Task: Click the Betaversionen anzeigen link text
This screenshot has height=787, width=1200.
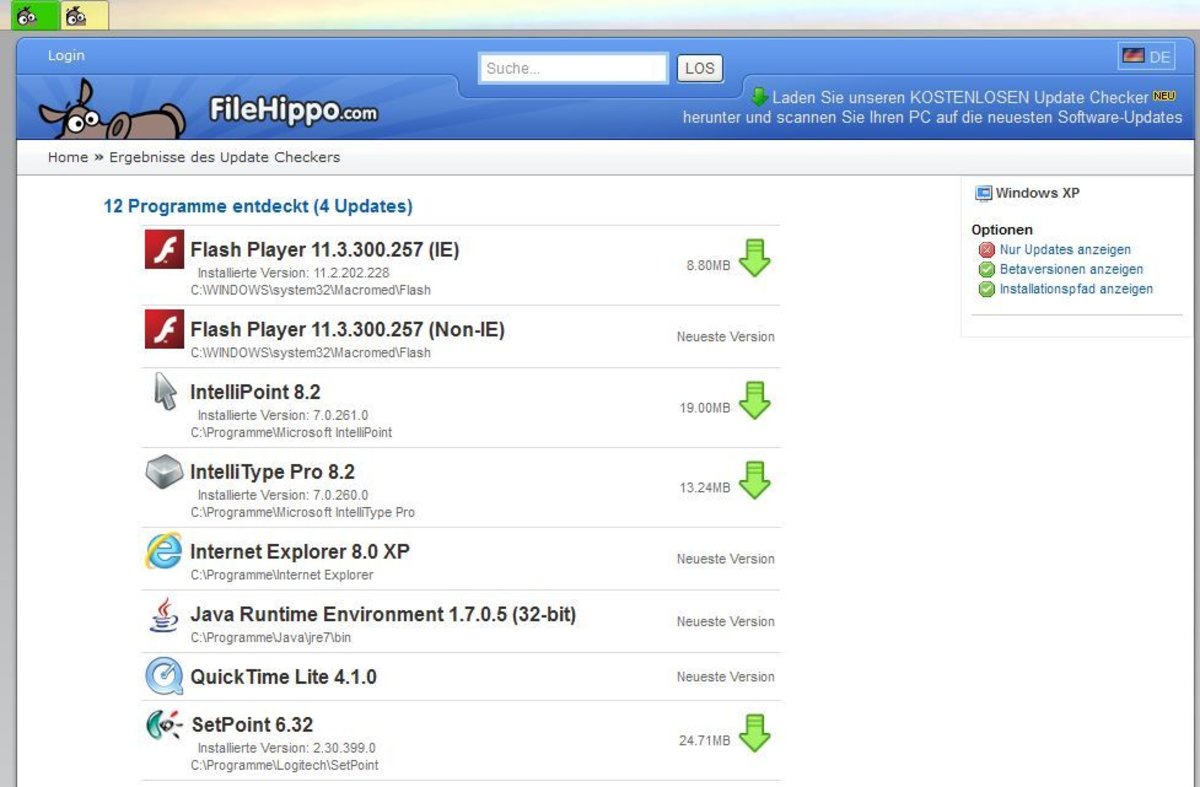Action: 1071,269
